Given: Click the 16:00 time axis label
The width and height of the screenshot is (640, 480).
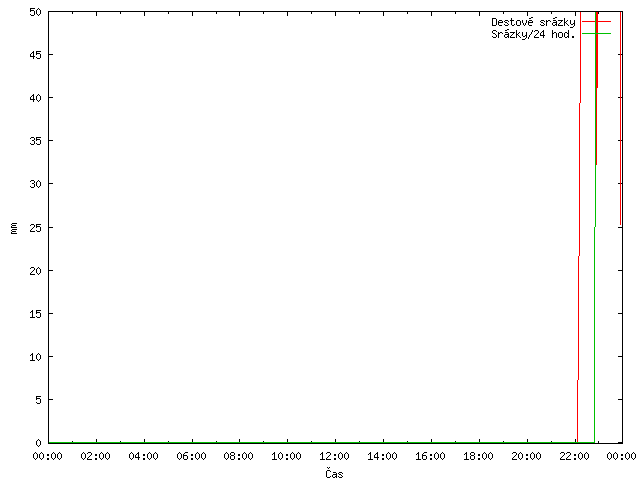Looking at the screenshot, I should [x=431, y=456].
